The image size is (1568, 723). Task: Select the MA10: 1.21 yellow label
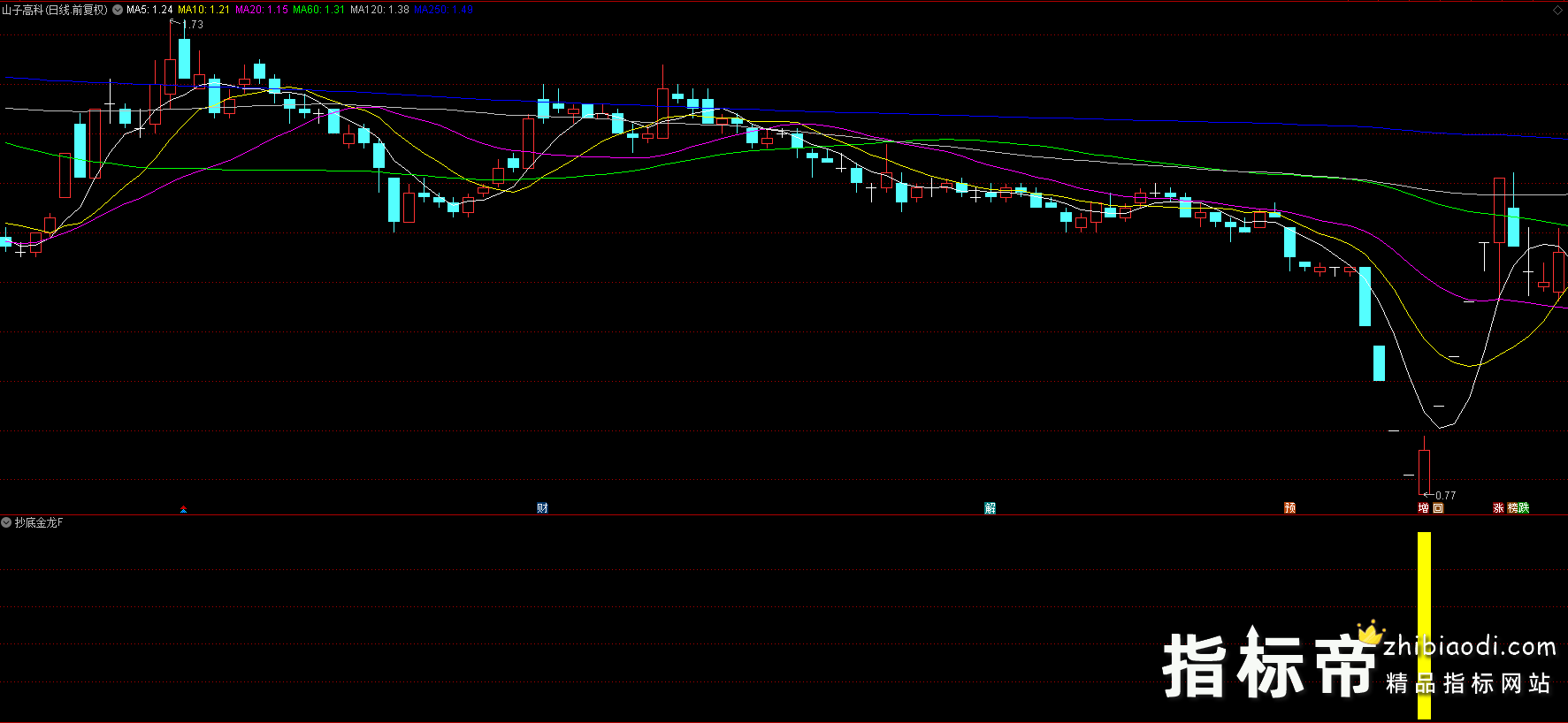point(203,10)
